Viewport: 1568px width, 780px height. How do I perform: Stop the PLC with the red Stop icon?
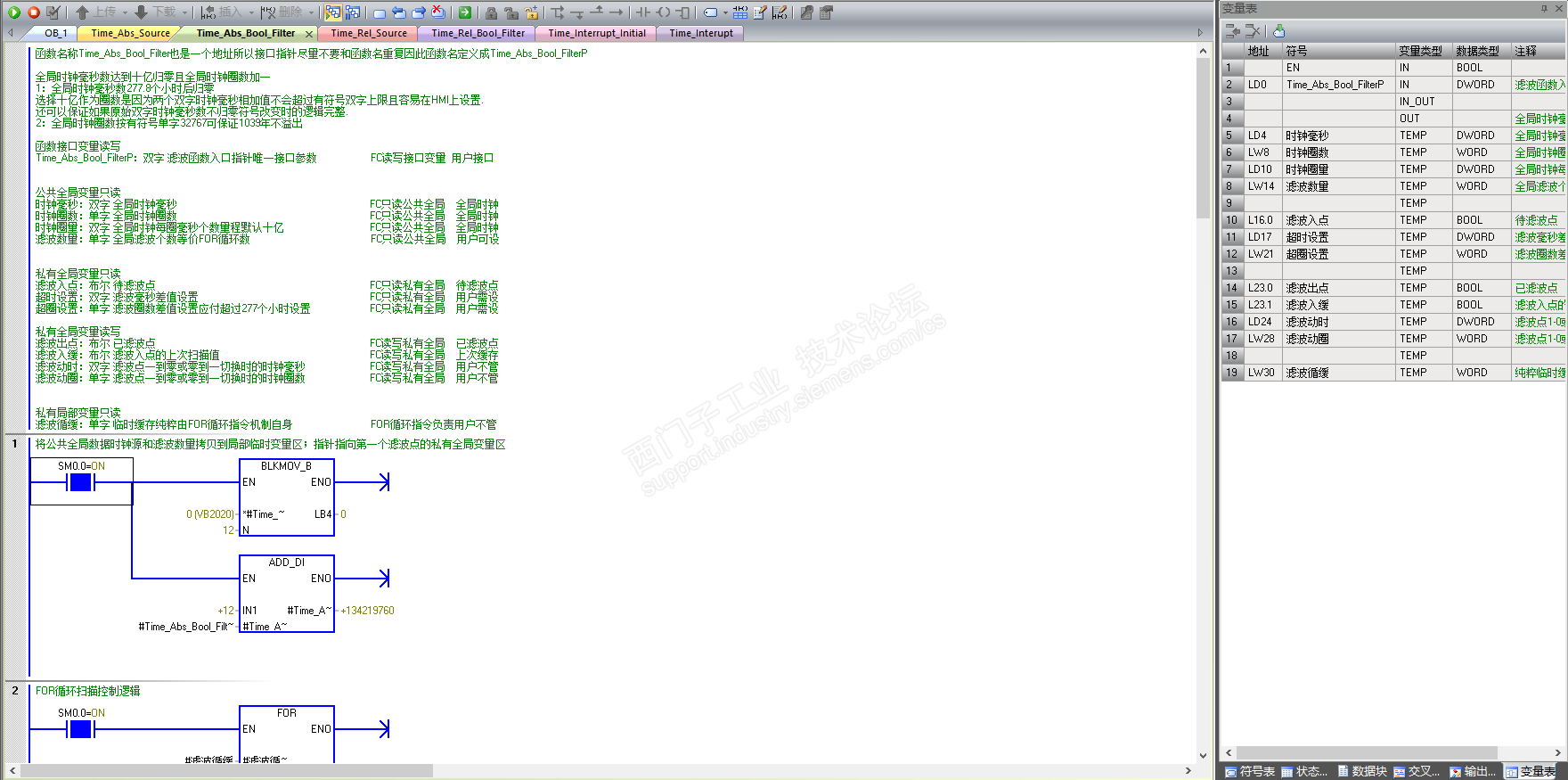[33, 12]
